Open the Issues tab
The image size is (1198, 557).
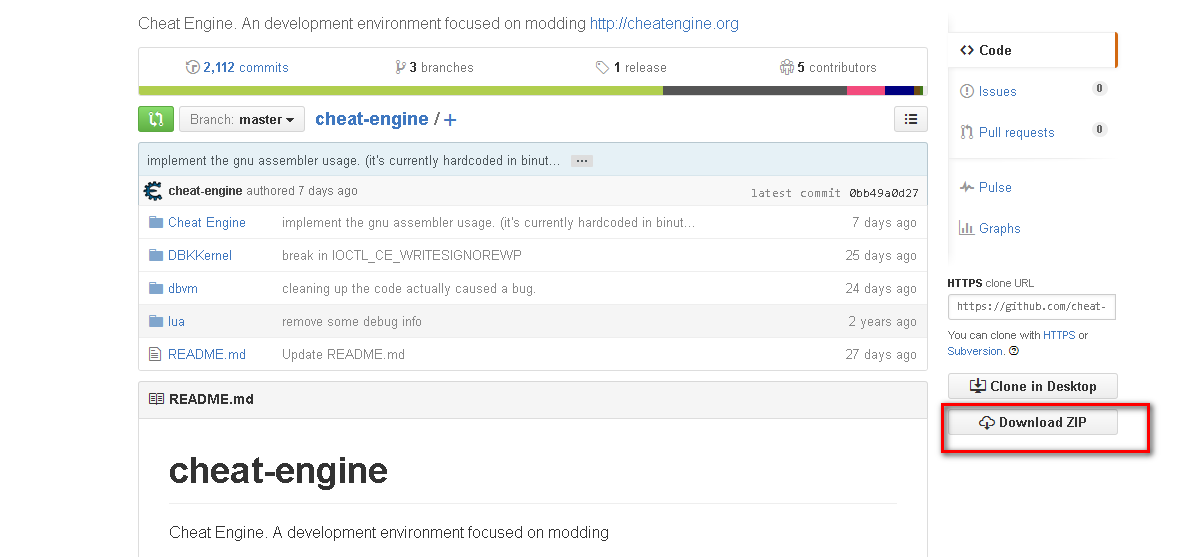click(x=997, y=91)
